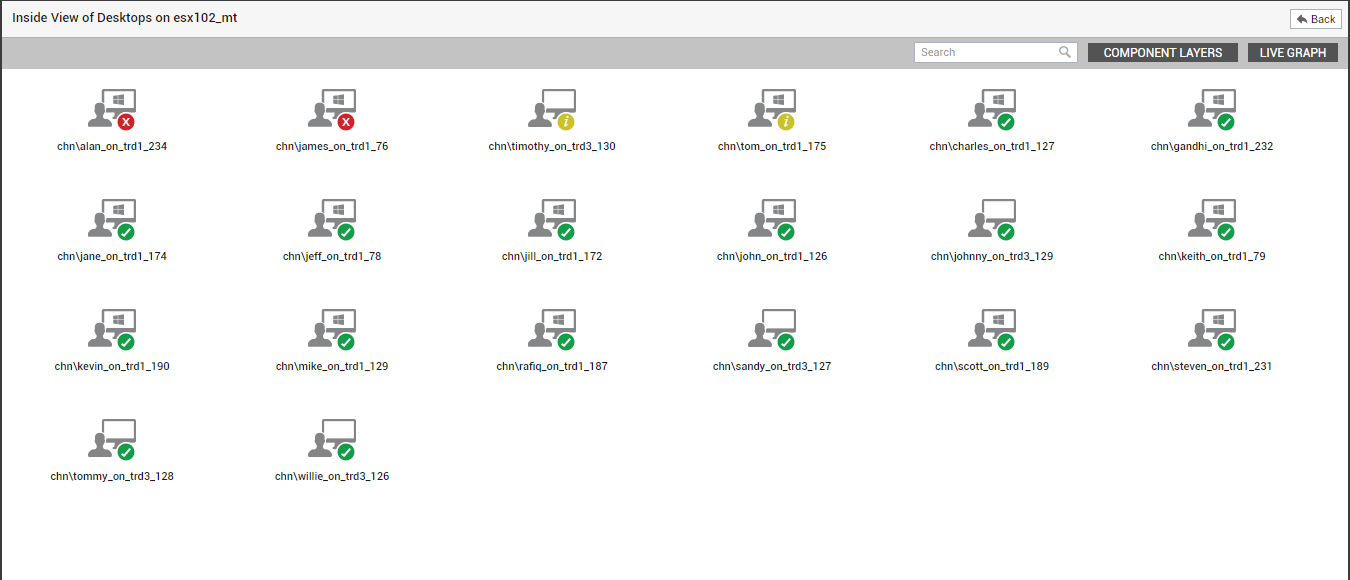1350x580 pixels.
Task: Click the label chn\johnny_on_trd3_129
Action: tap(992, 256)
